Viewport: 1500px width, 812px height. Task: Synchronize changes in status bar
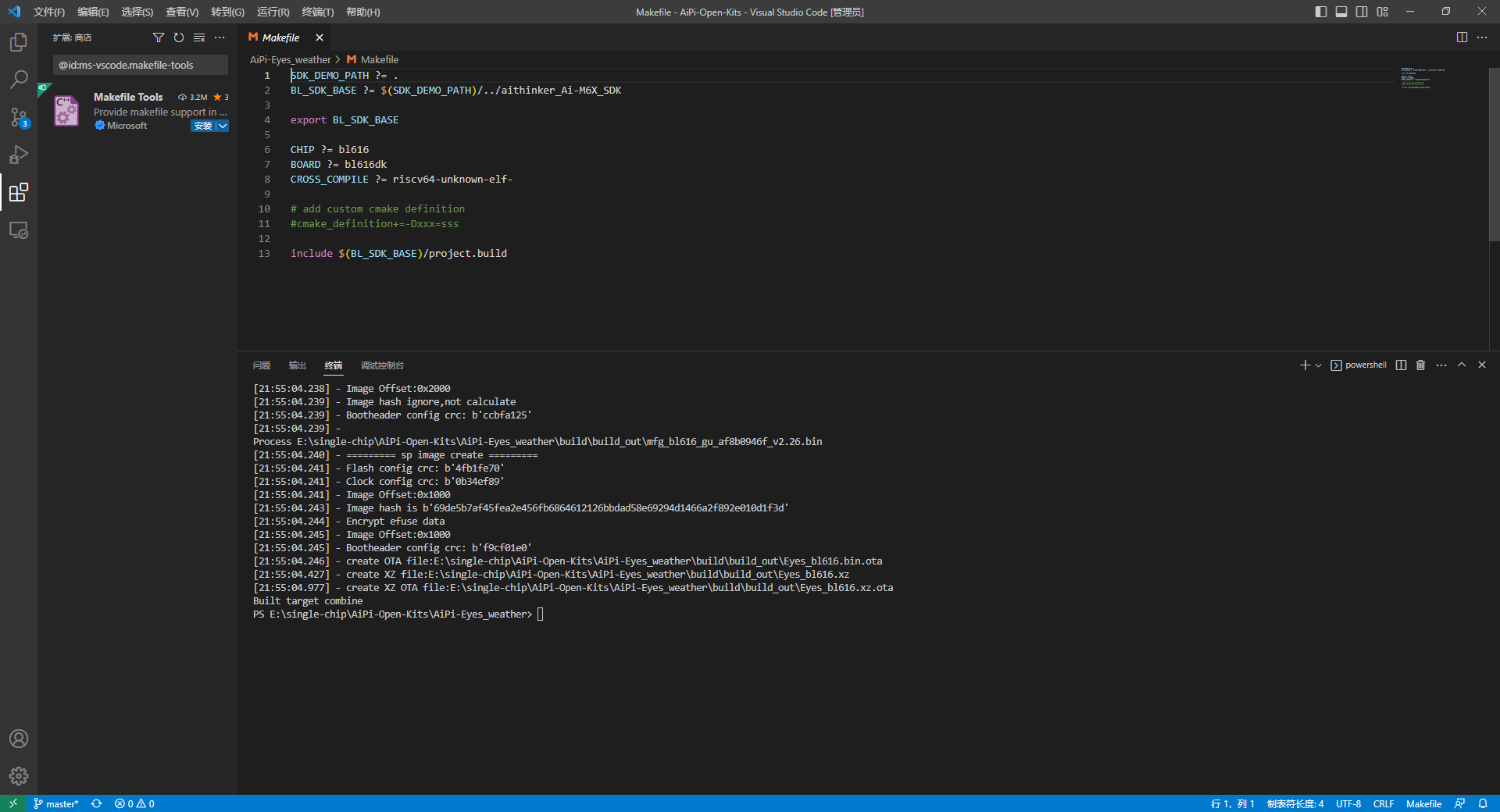point(96,803)
